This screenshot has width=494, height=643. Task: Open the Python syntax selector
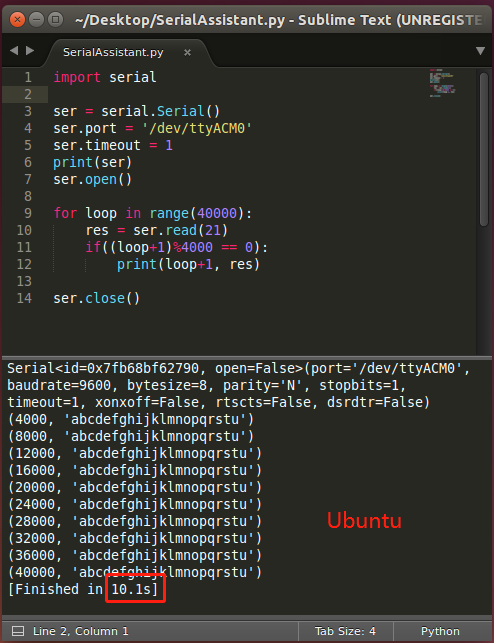point(440,631)
